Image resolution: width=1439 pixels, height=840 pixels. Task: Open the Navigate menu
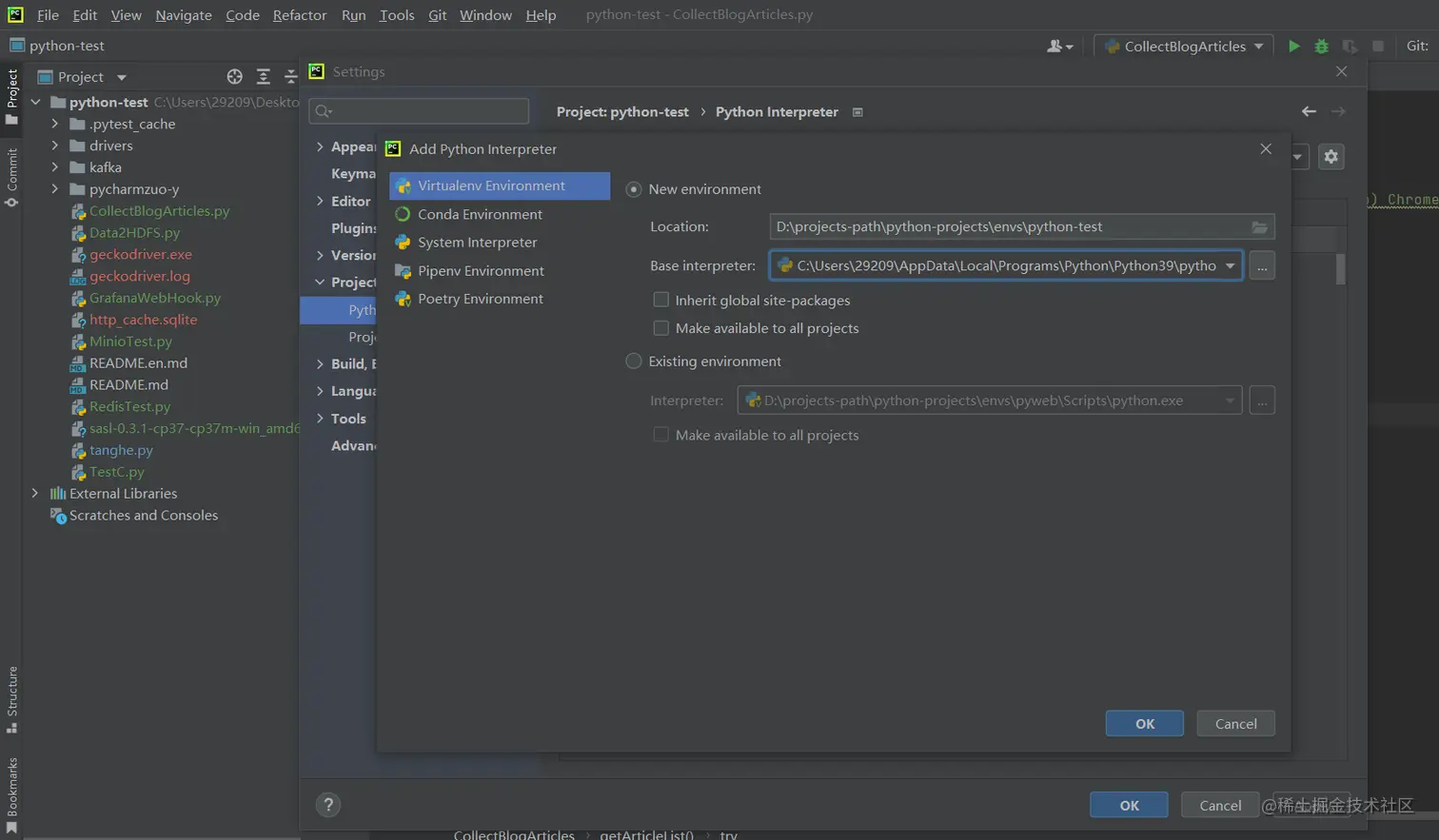point(184,15)
